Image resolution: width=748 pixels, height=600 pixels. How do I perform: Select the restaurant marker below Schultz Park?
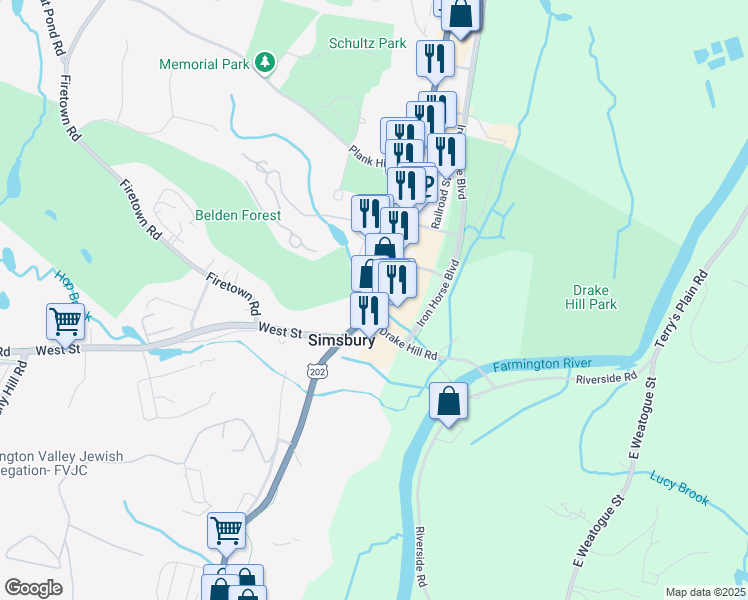435,61
